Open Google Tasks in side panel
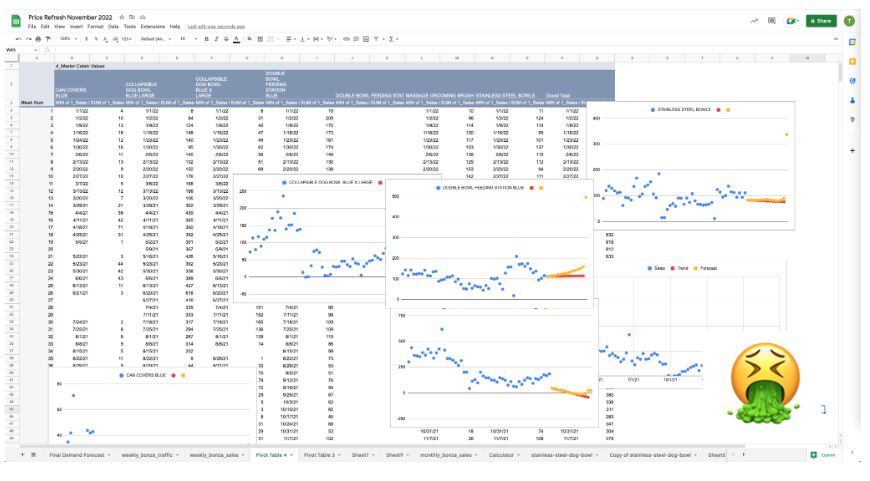Screen dimensions: 870x481 point(852,80)
